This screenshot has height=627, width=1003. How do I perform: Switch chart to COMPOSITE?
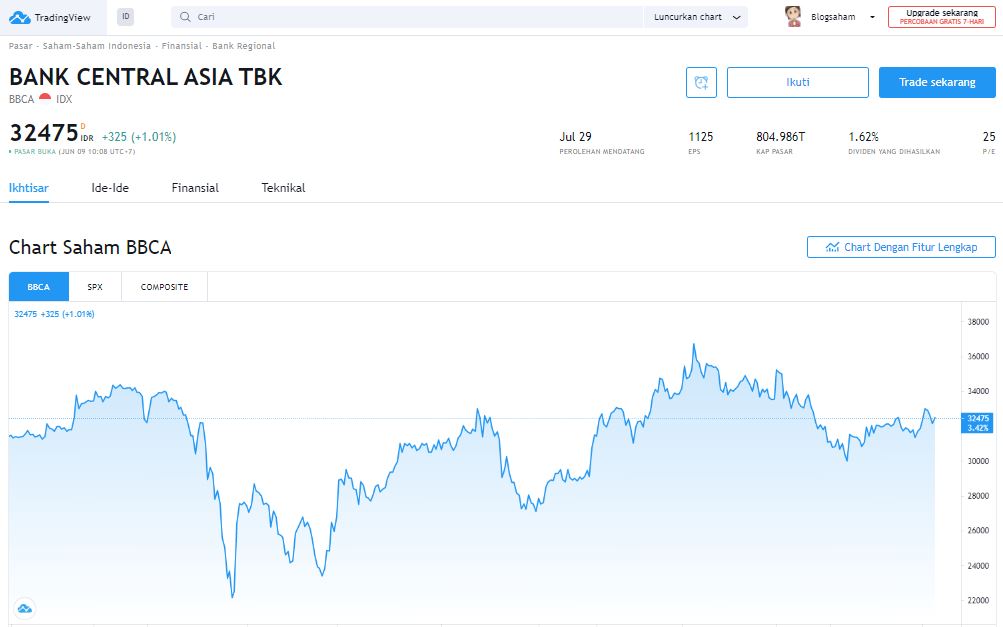coord(164,287)
